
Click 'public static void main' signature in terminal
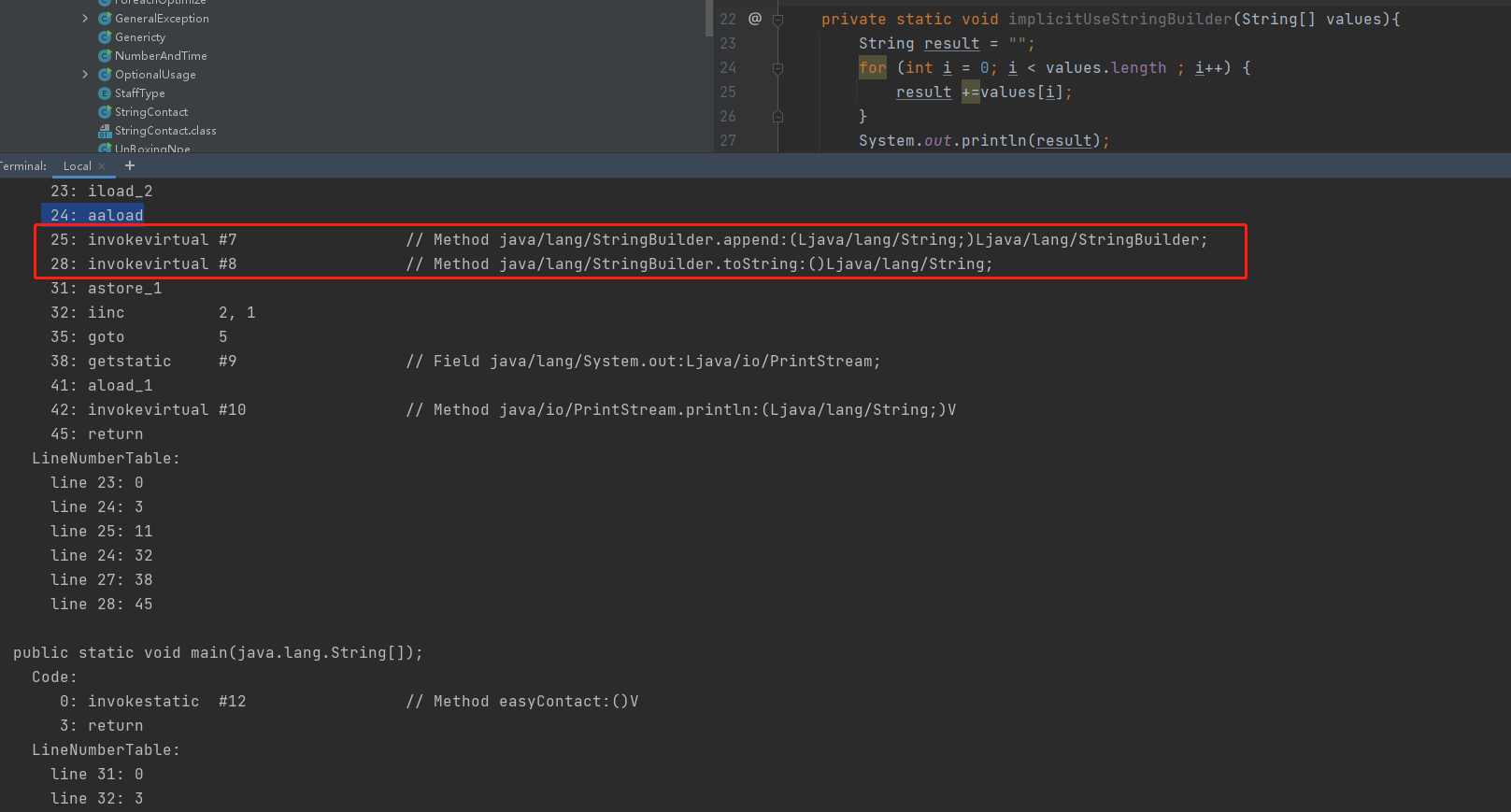(x=218, y=653)
